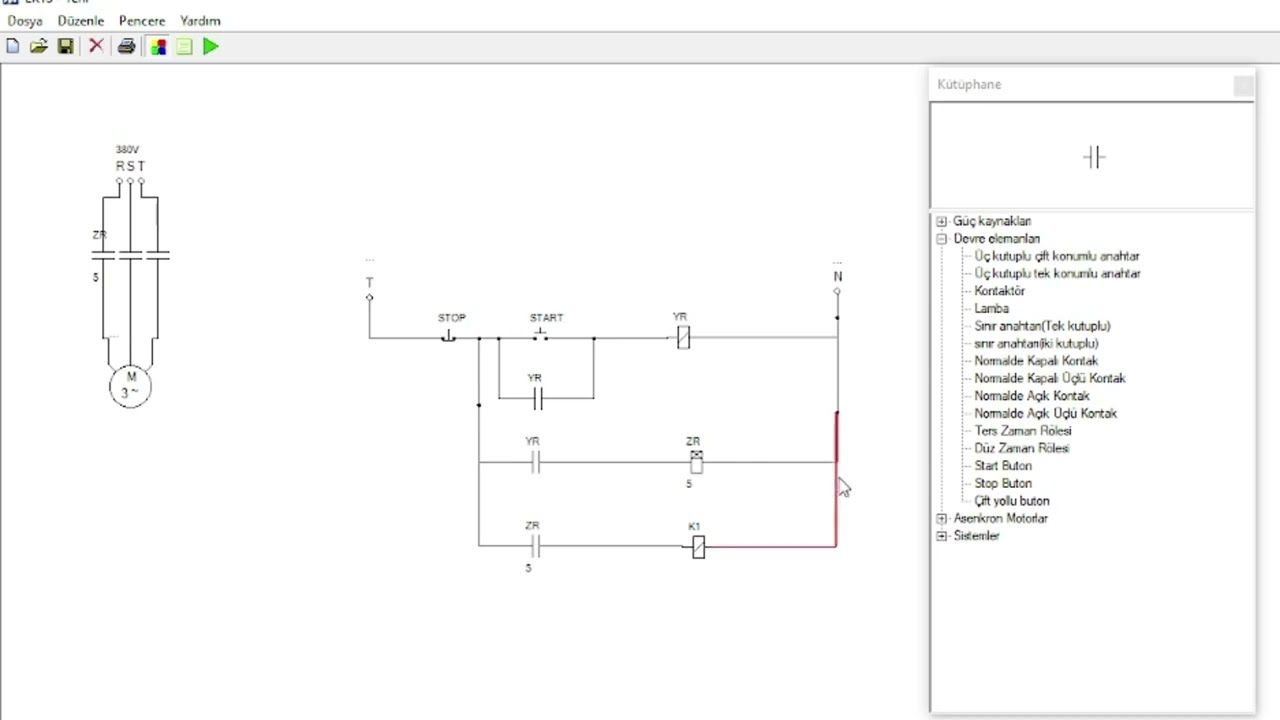
Task: Select Düz Zaman Rölesi item
Action: [x=1022, y=448]
